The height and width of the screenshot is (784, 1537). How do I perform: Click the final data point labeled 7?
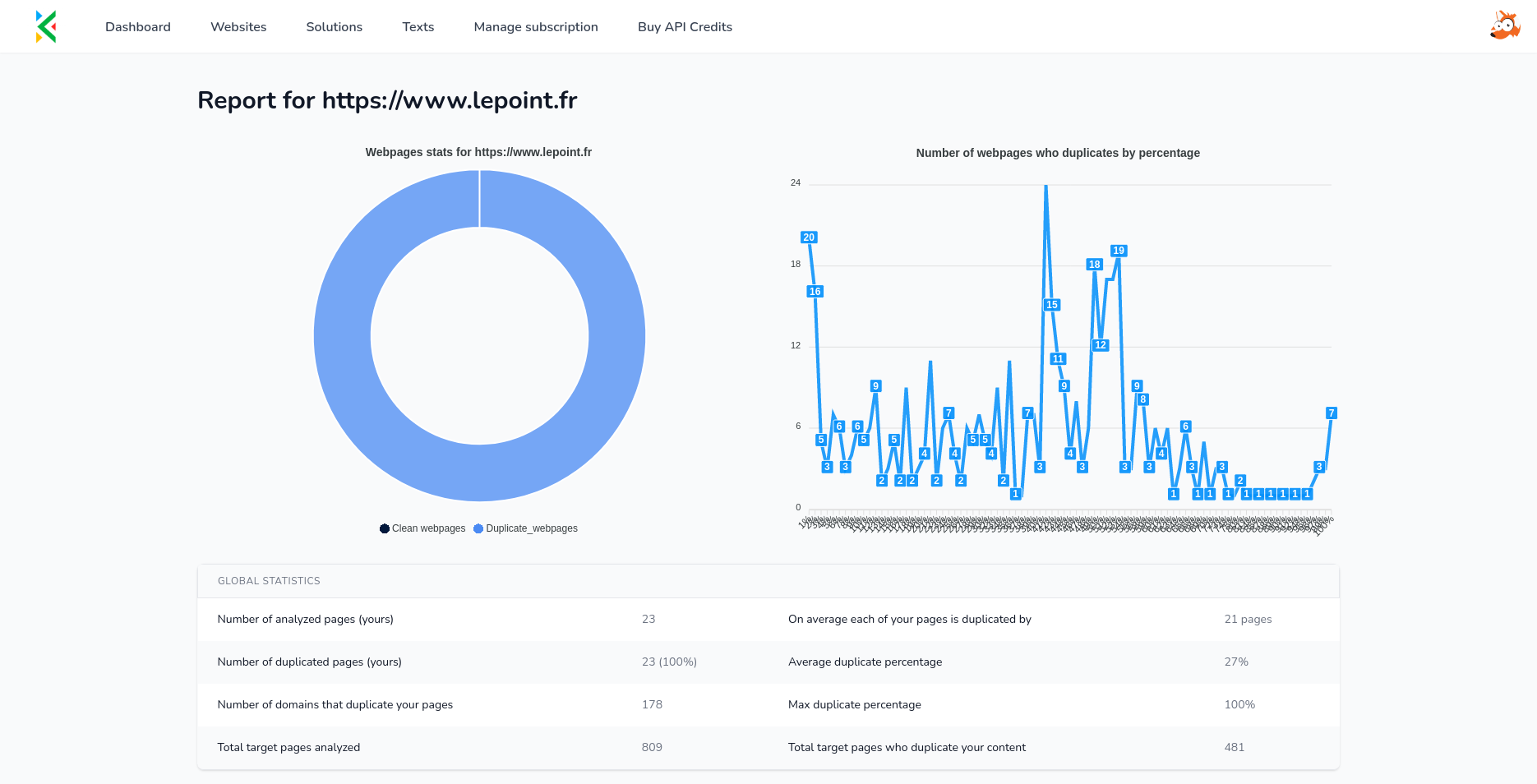(1332, 413)
